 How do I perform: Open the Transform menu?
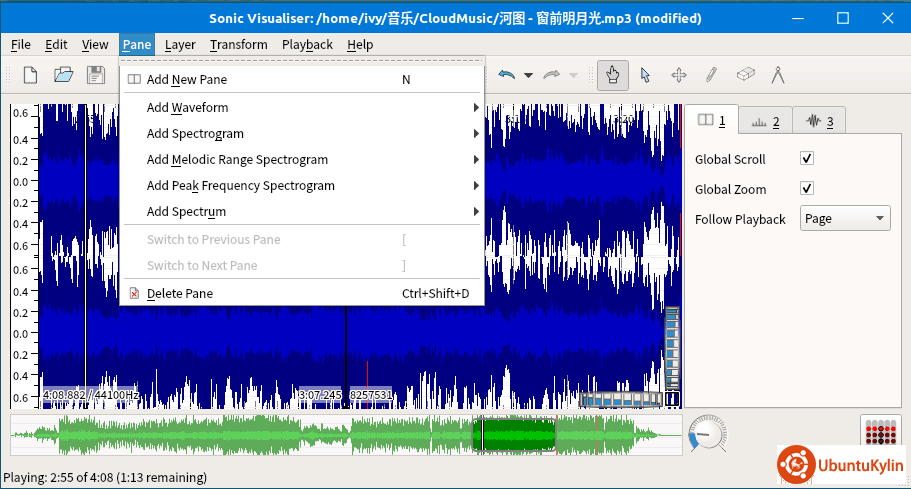pyautogui.click(x=238, y=45)
